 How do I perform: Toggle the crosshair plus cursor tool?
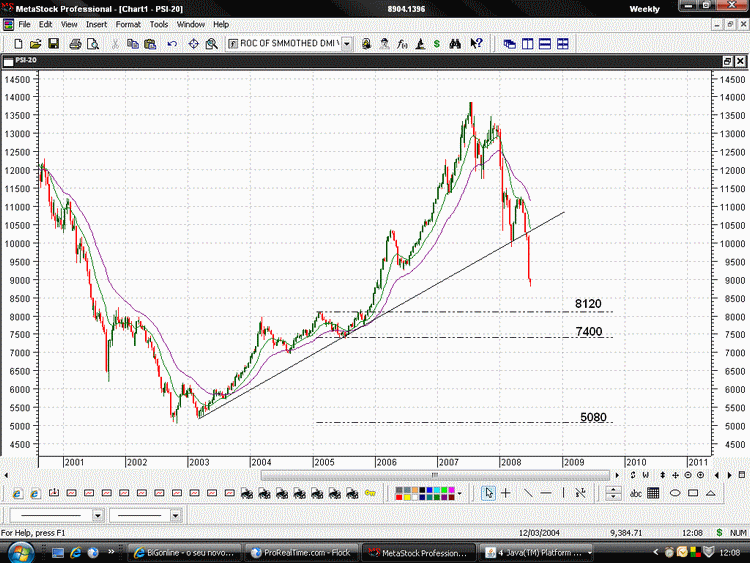coord(506,493)
